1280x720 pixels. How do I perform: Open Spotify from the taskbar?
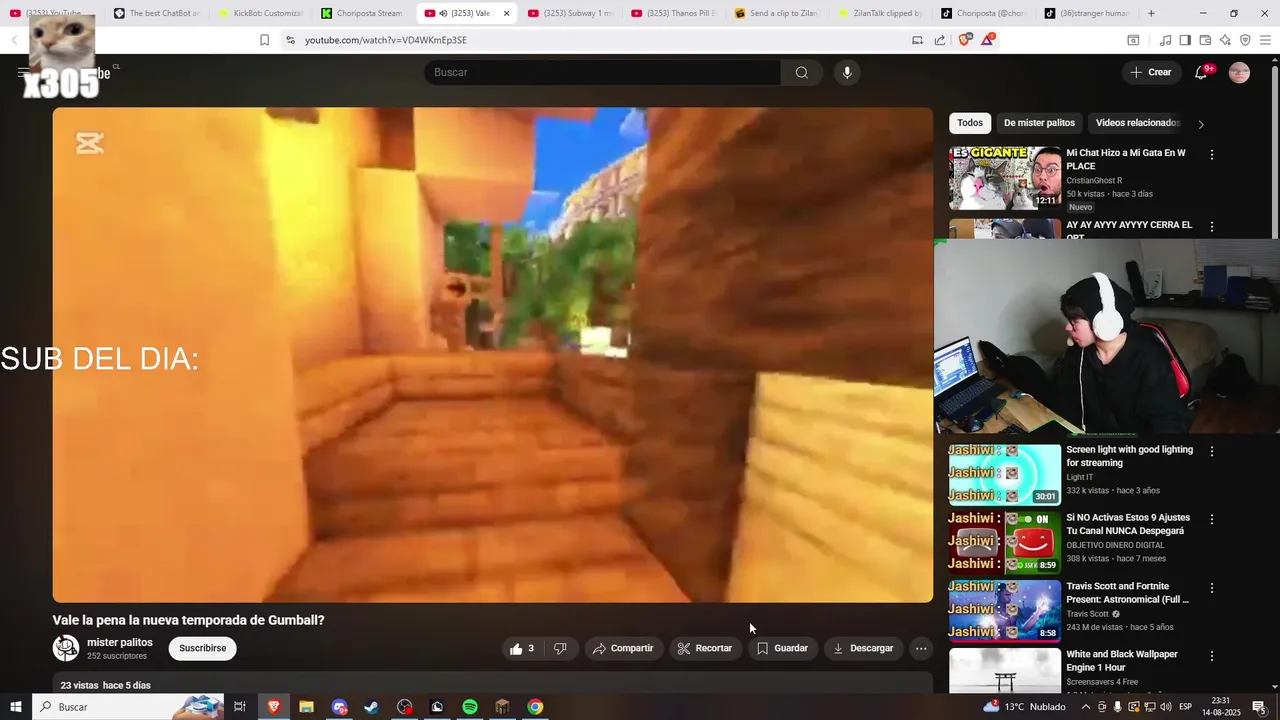click(470, 707)
